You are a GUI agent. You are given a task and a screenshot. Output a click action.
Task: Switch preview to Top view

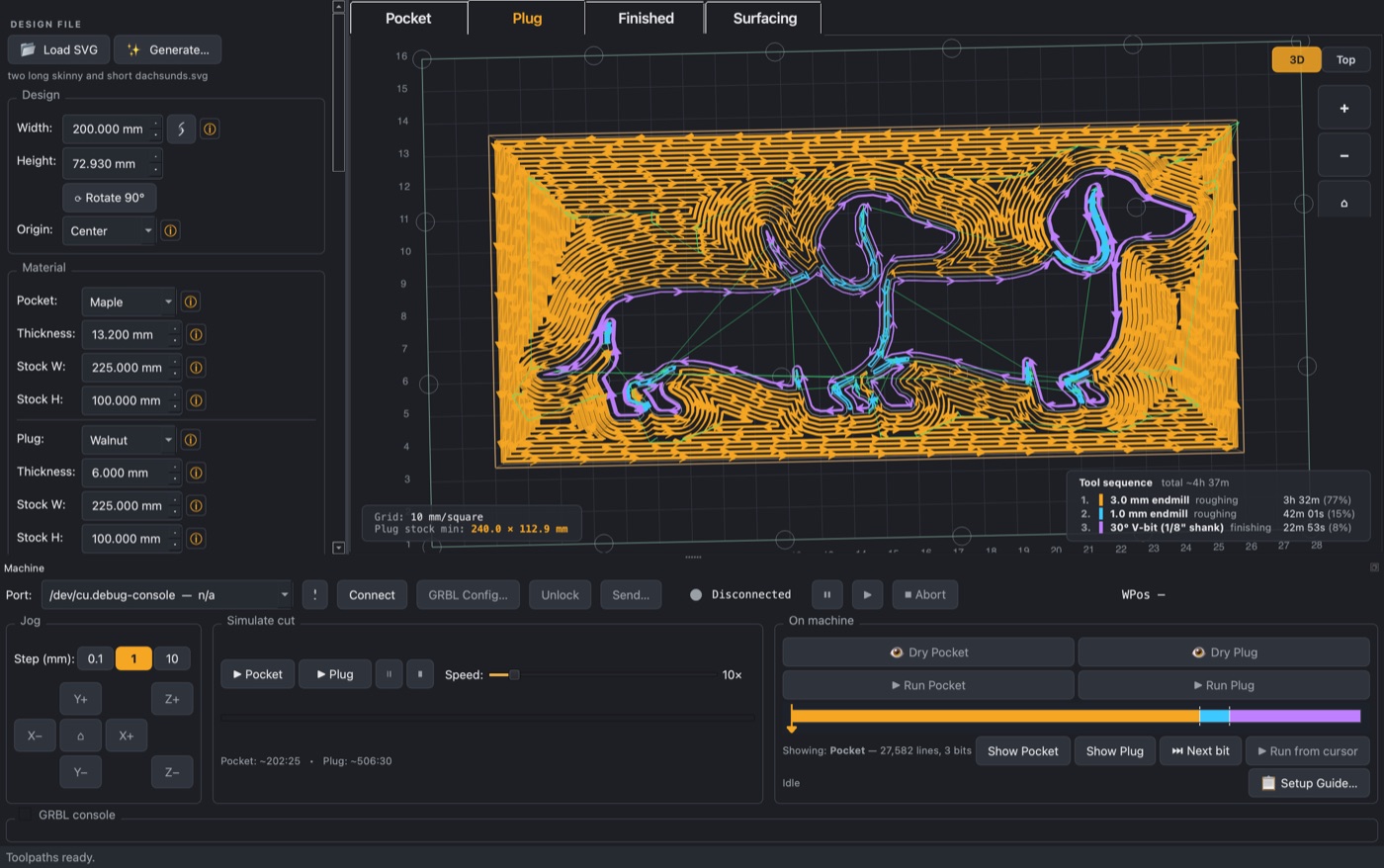coord(1345,59)
